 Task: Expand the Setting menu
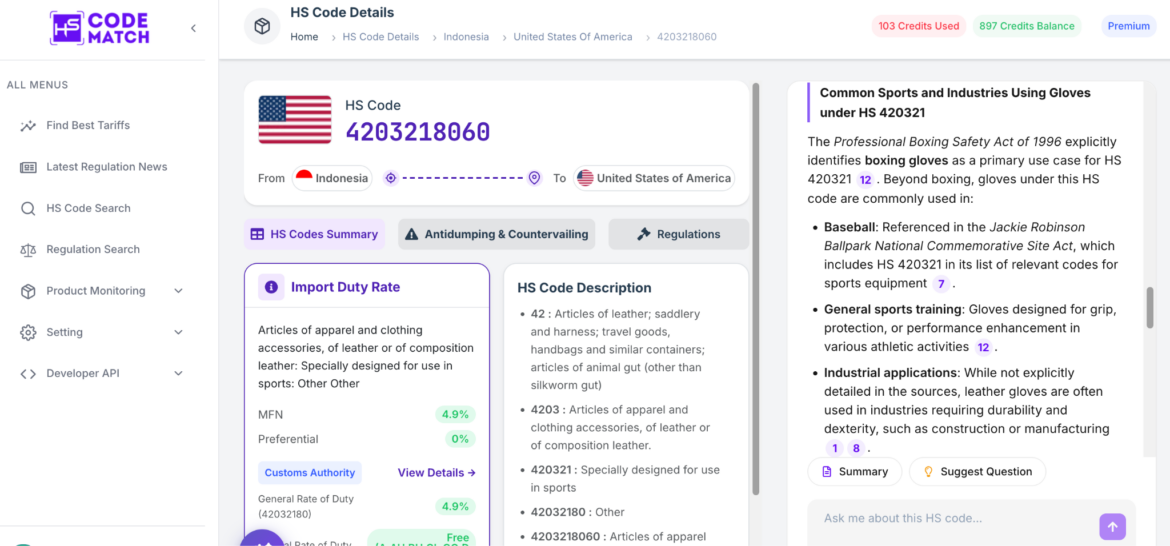[178, 332]
